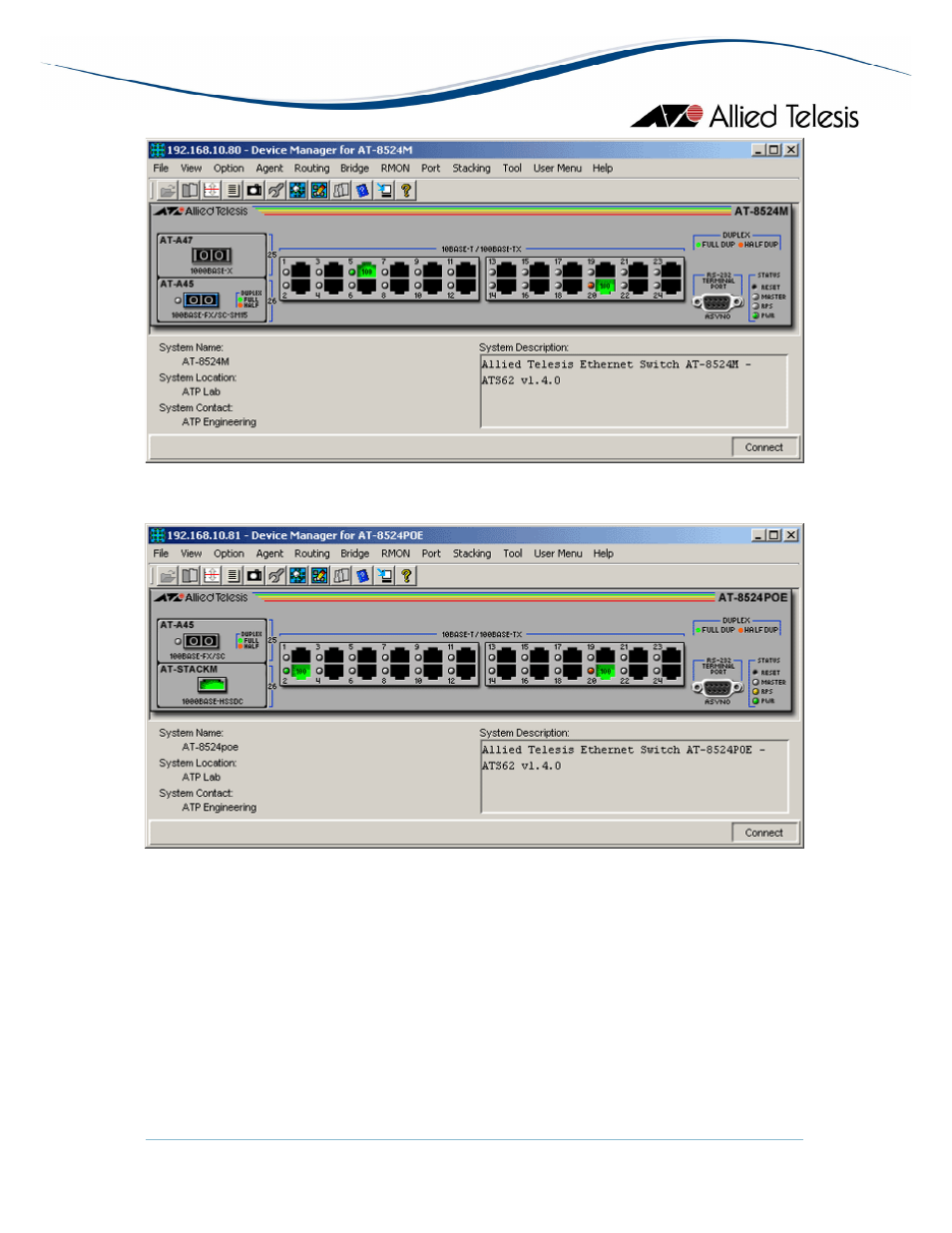Click open folder icon in AT-8524POE toolbar
The image size is (952, 1233).
click(x=168, y=575)
